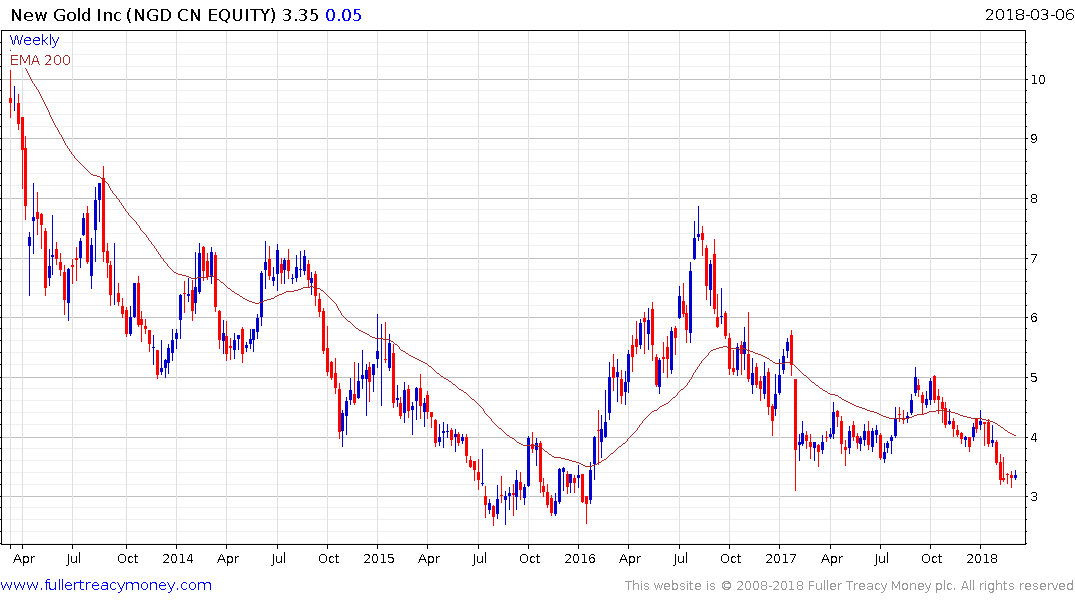Click the first 'Apr' x-axis label before 2014

point(24,559)
